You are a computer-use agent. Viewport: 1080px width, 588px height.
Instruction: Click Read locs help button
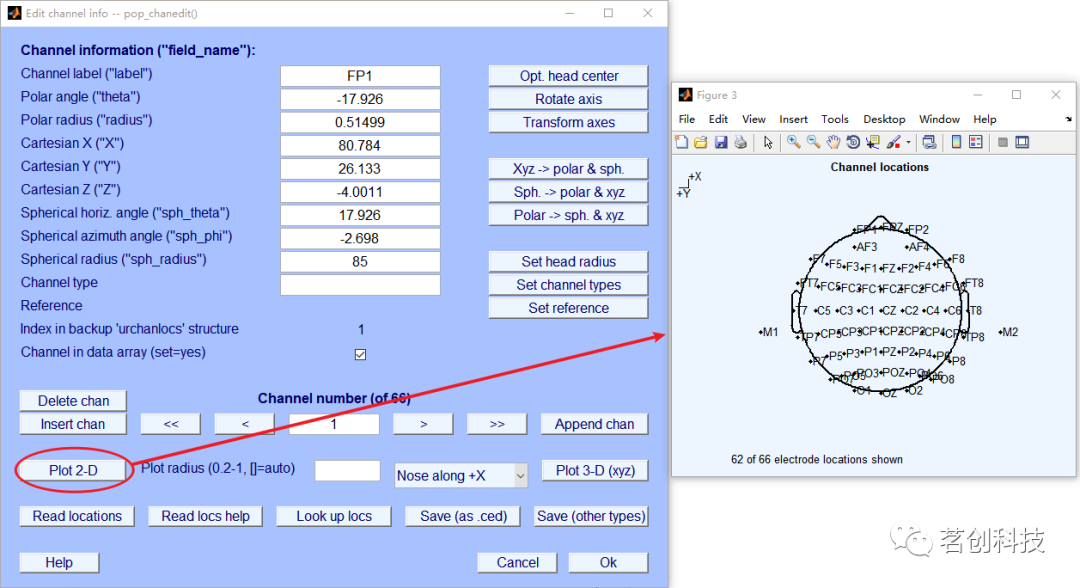[x=205, y=516]
